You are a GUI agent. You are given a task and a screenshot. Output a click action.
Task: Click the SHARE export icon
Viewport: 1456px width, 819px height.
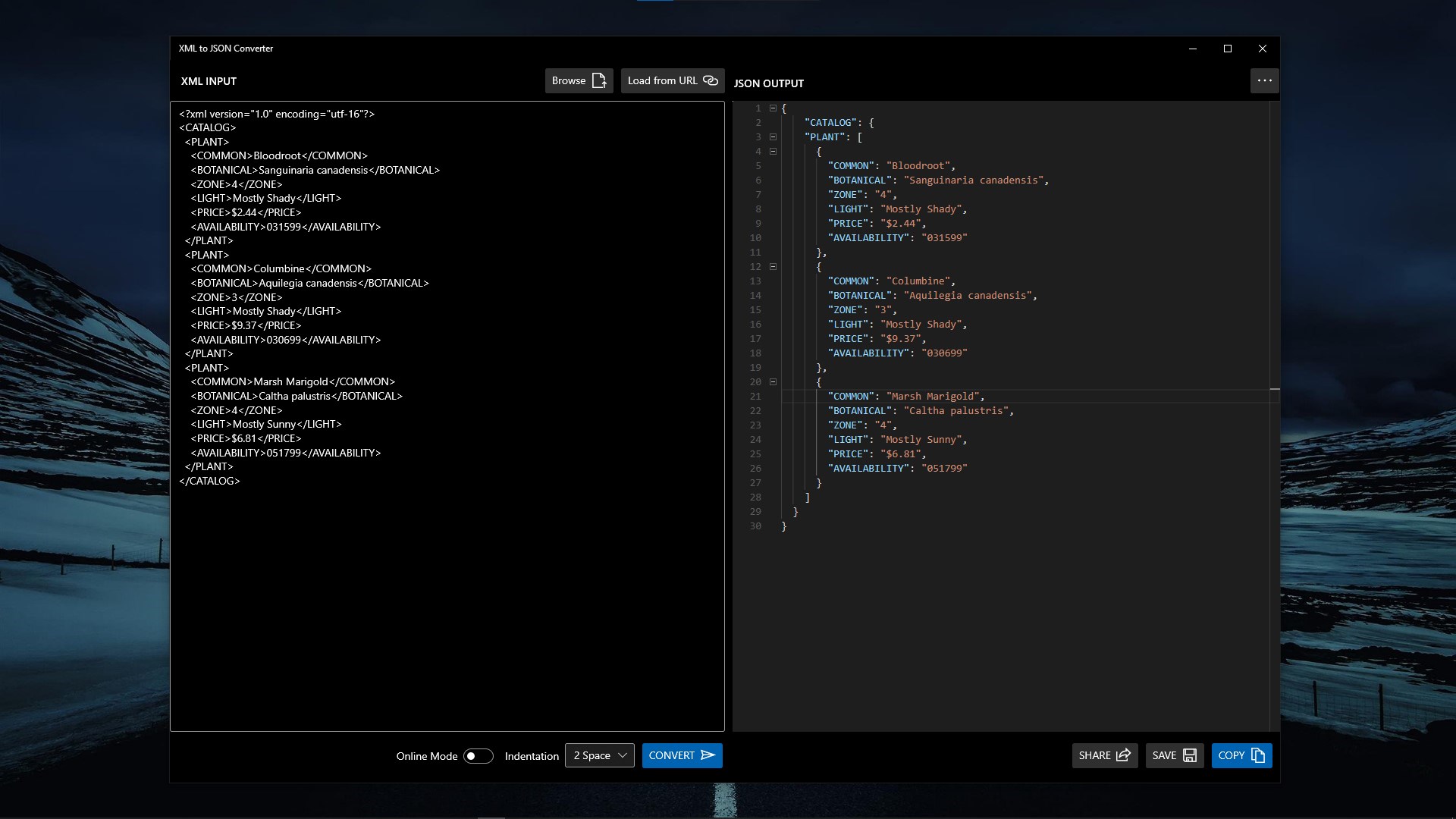[x=1124, y=755]
